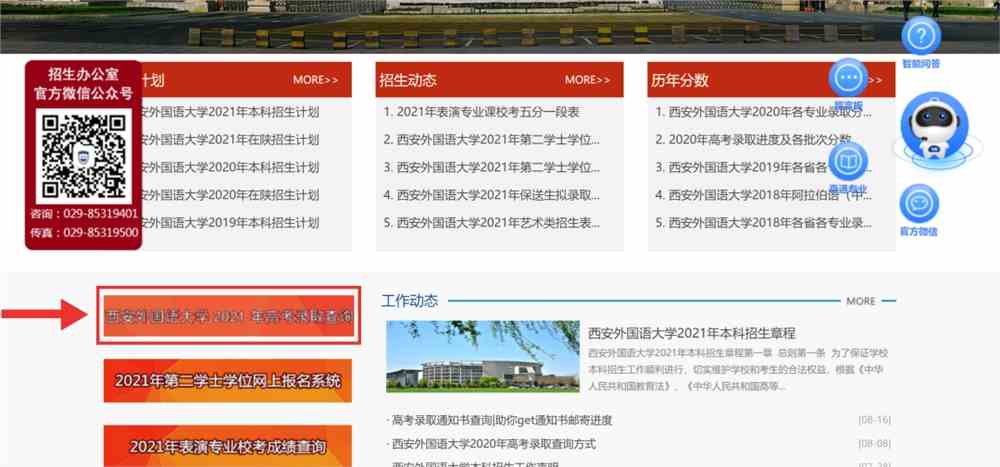Open the message board chat bubble icon
Viewport: 1000px width, 467px height.
848,78
